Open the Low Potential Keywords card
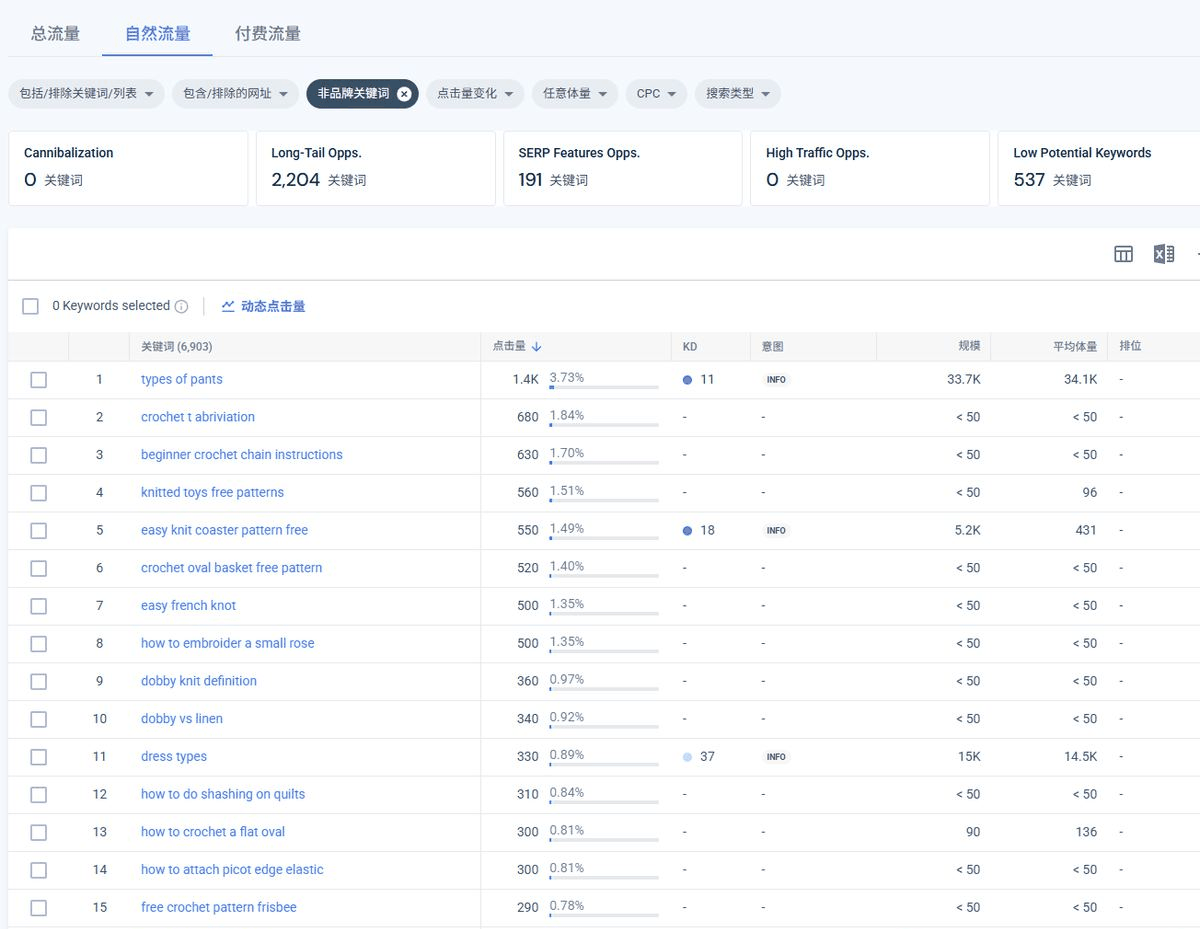This screenshot has width=1200, height=929. (x=1099, y=168)
